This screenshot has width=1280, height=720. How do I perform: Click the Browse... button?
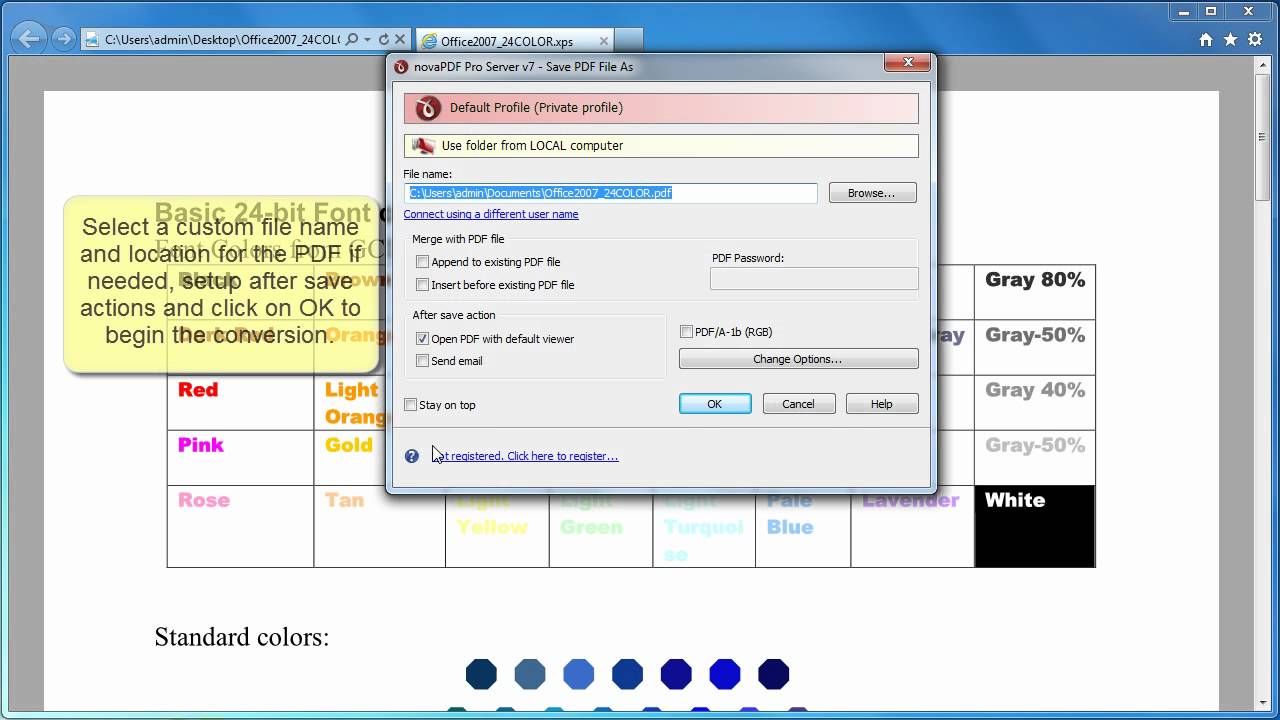pos(872,193)
